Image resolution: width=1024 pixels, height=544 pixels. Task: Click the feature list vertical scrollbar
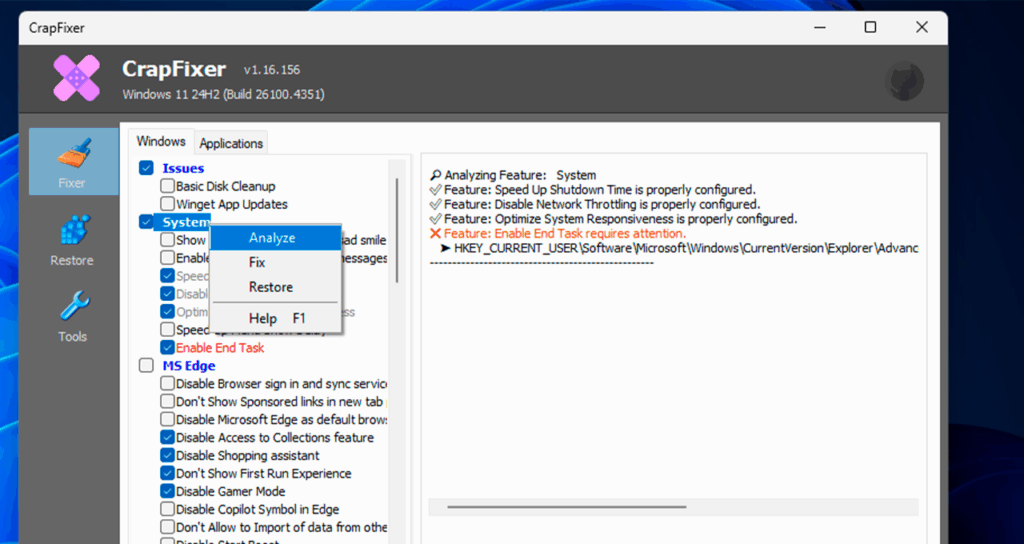pyautogui.click(x=397, y=230)
